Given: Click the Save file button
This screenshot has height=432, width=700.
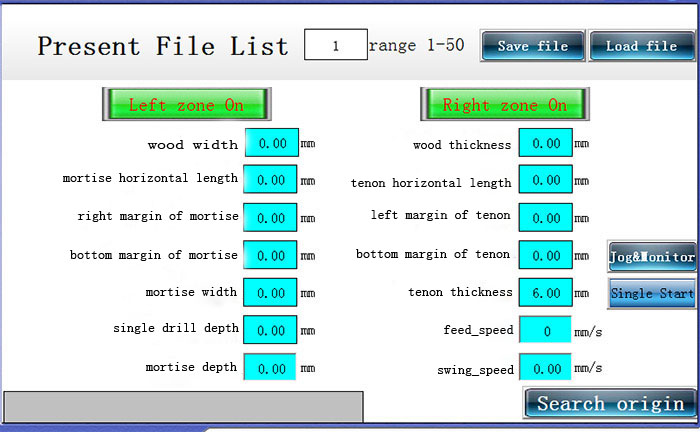Looking at the screenshot, I should point(533,46).
